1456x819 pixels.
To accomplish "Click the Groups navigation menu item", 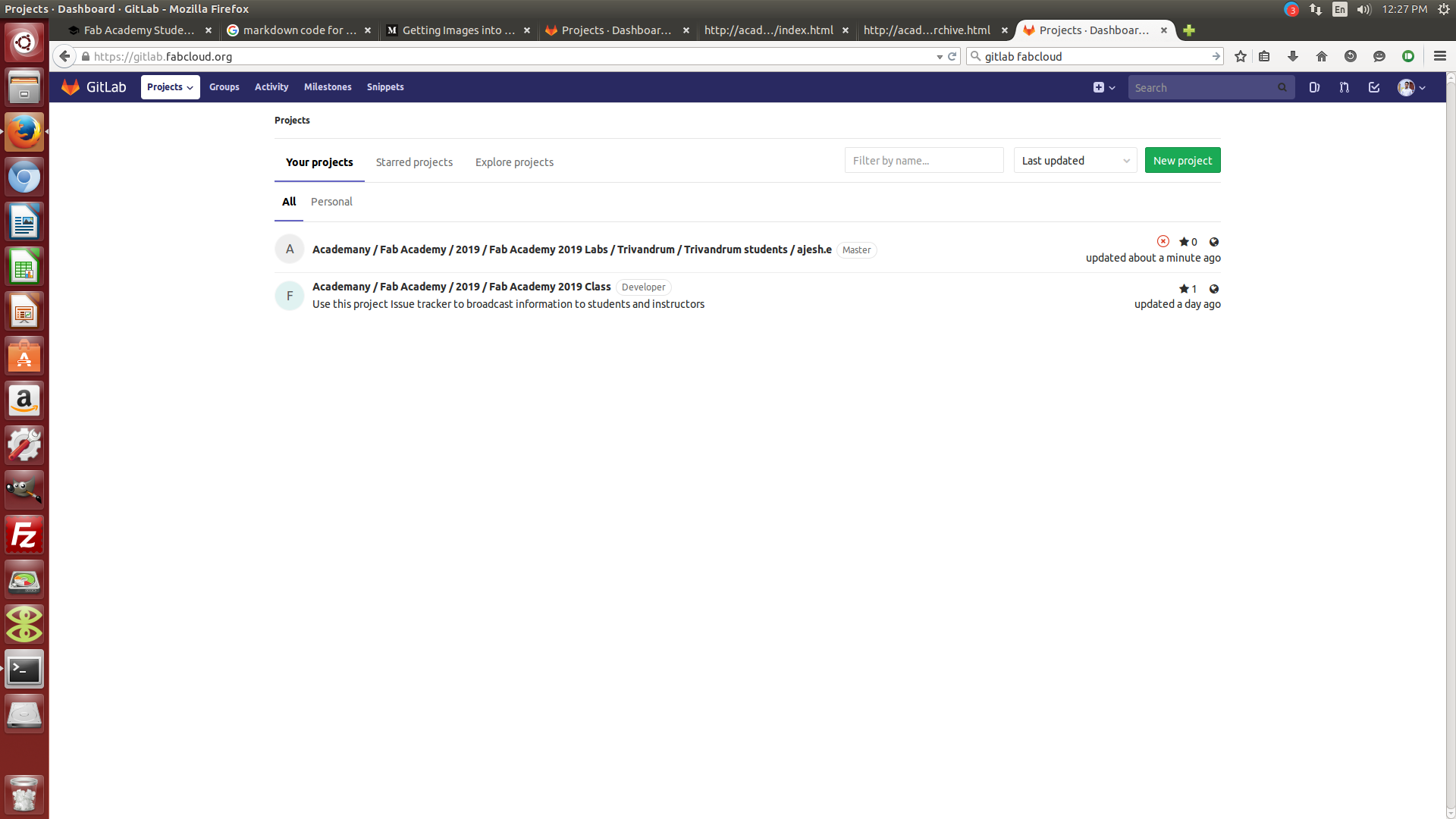I will (224, 87).
